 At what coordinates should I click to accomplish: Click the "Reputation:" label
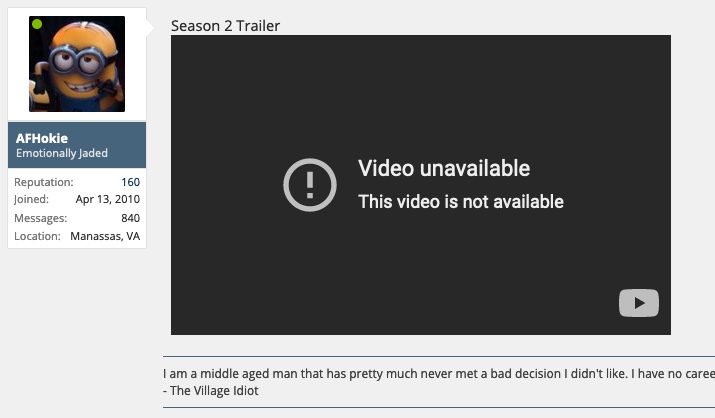click(44, 182)
